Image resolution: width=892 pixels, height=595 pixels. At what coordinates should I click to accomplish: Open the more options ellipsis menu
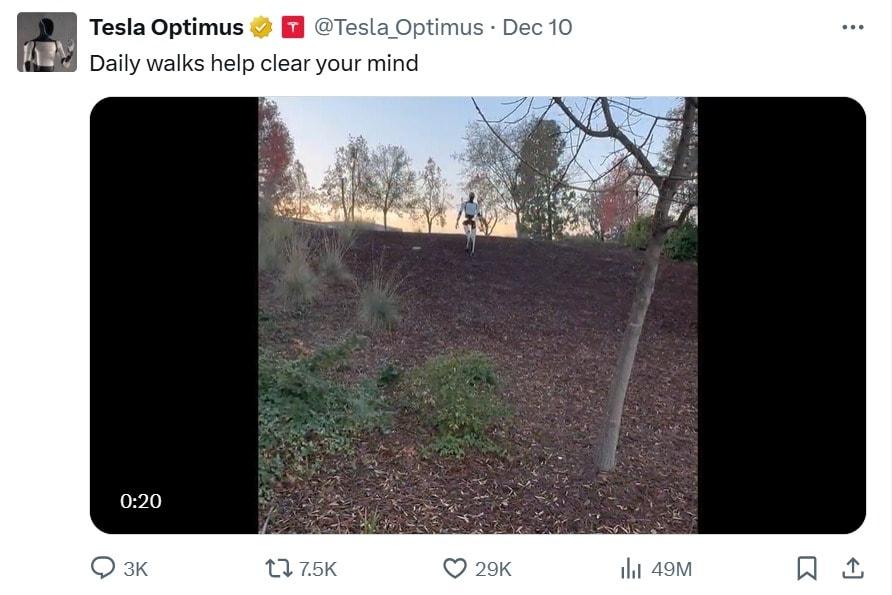point(852,27)
